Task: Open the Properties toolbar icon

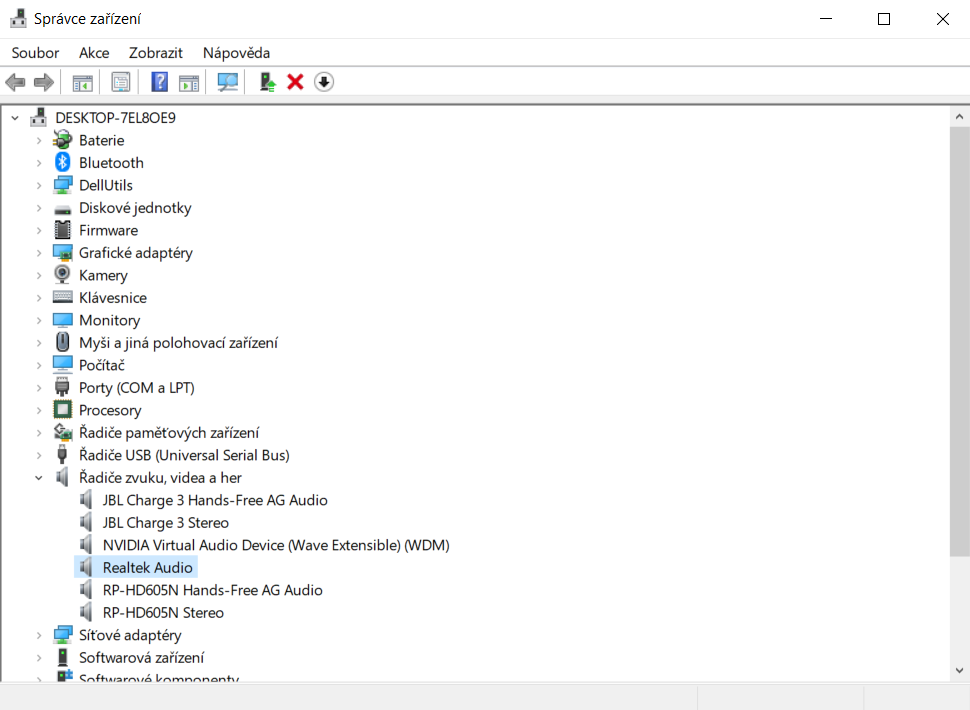Action: click(121, 82)
